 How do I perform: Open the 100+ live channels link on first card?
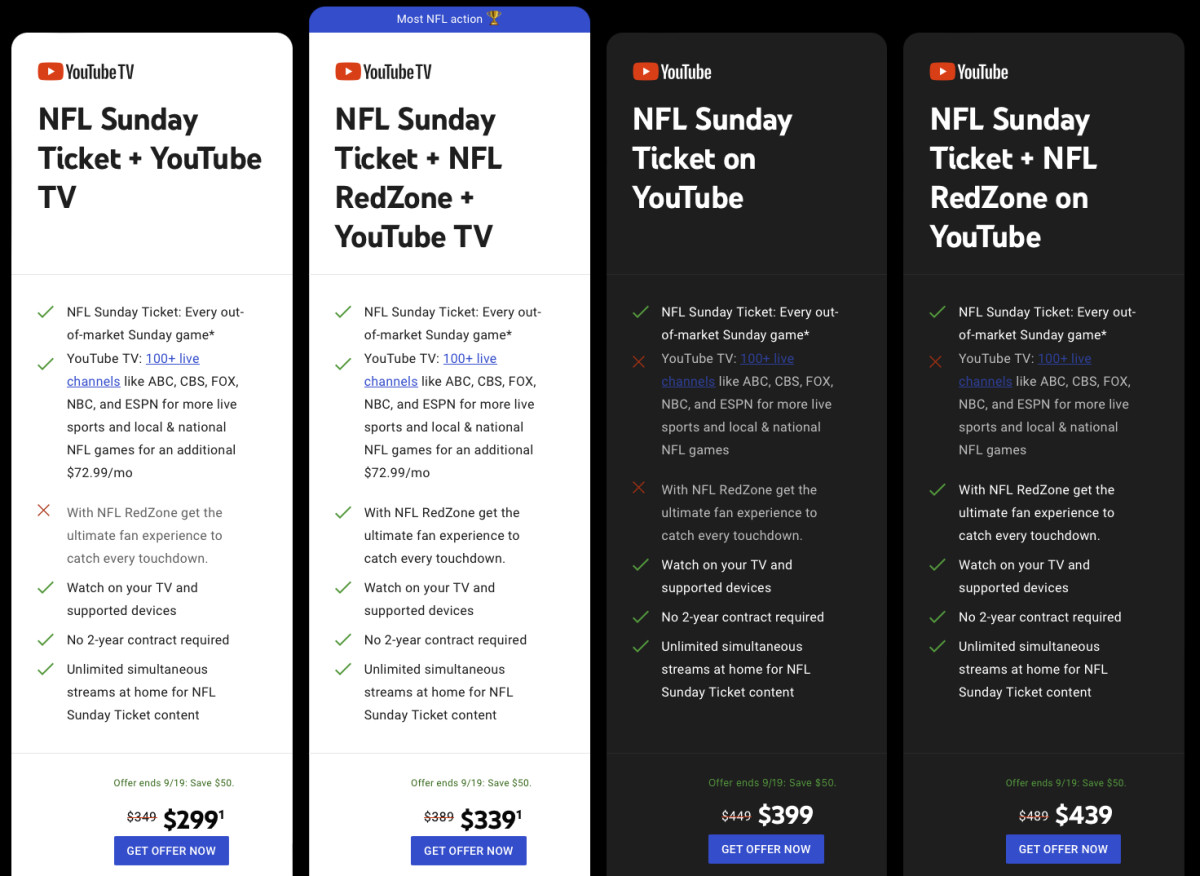(x=172, y=358)
